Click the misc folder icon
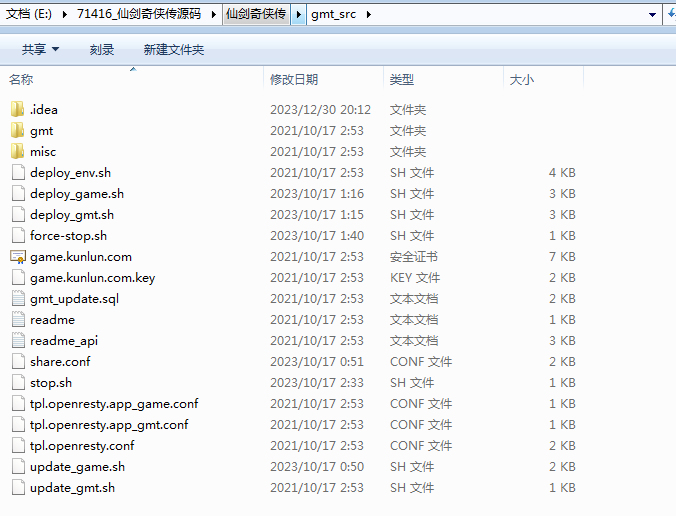 tap(18, 152)
